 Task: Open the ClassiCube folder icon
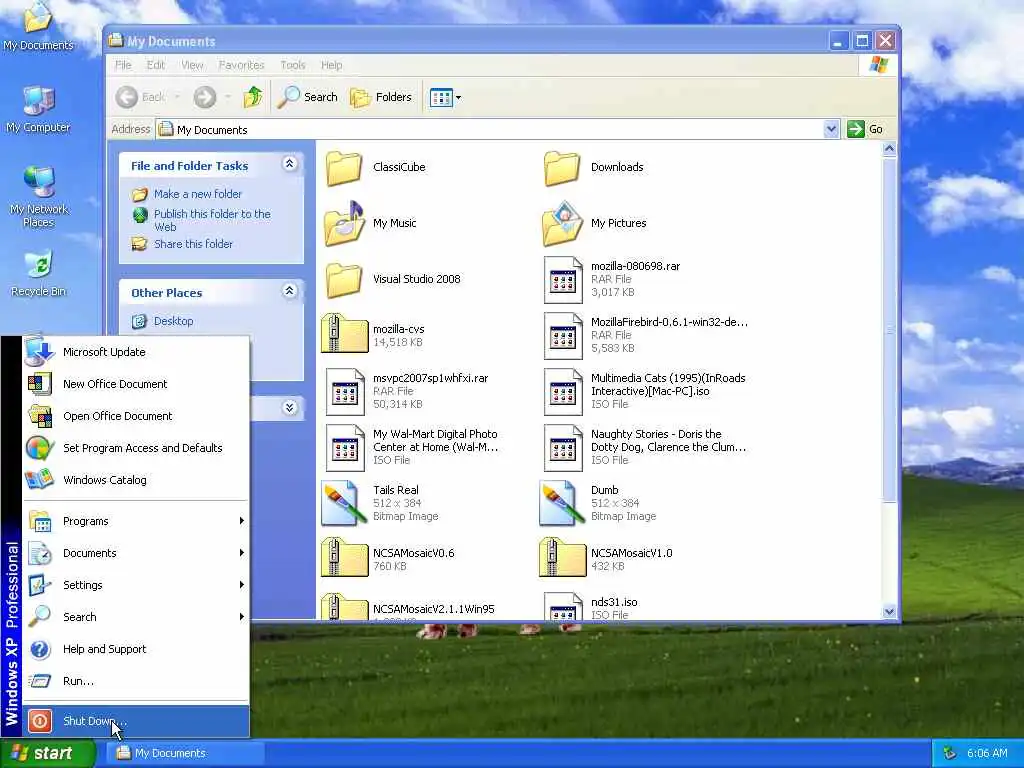[344, 168]
